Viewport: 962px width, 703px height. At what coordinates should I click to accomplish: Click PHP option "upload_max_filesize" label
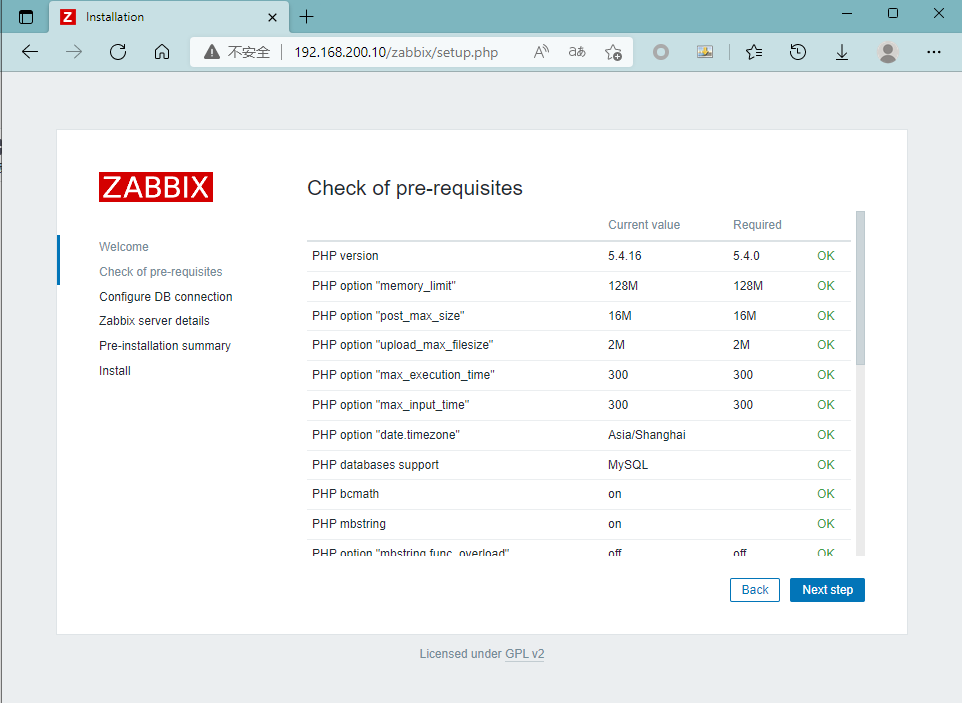tap(402, 345)
